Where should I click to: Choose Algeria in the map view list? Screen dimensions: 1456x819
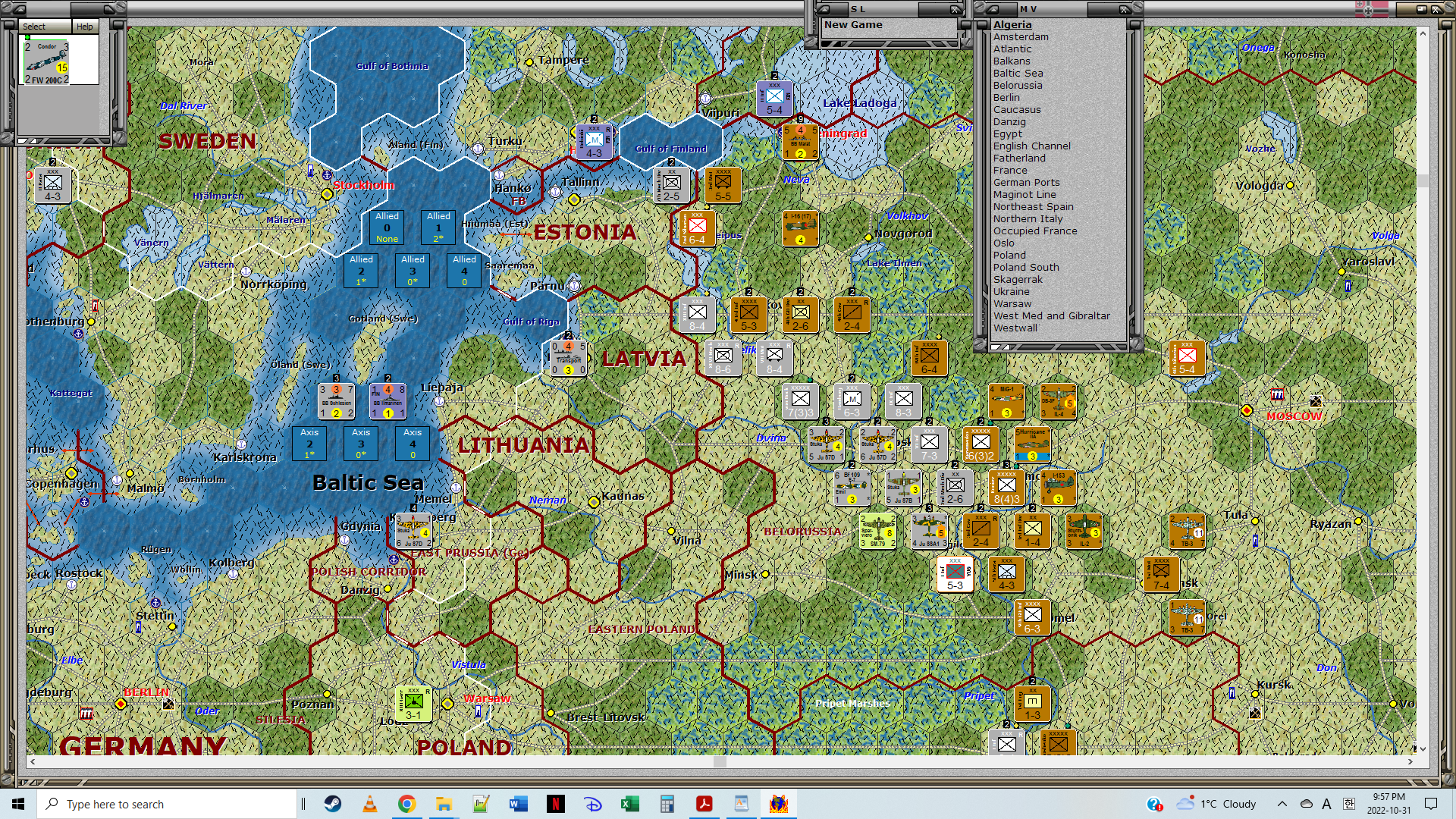click(1012, 24)
